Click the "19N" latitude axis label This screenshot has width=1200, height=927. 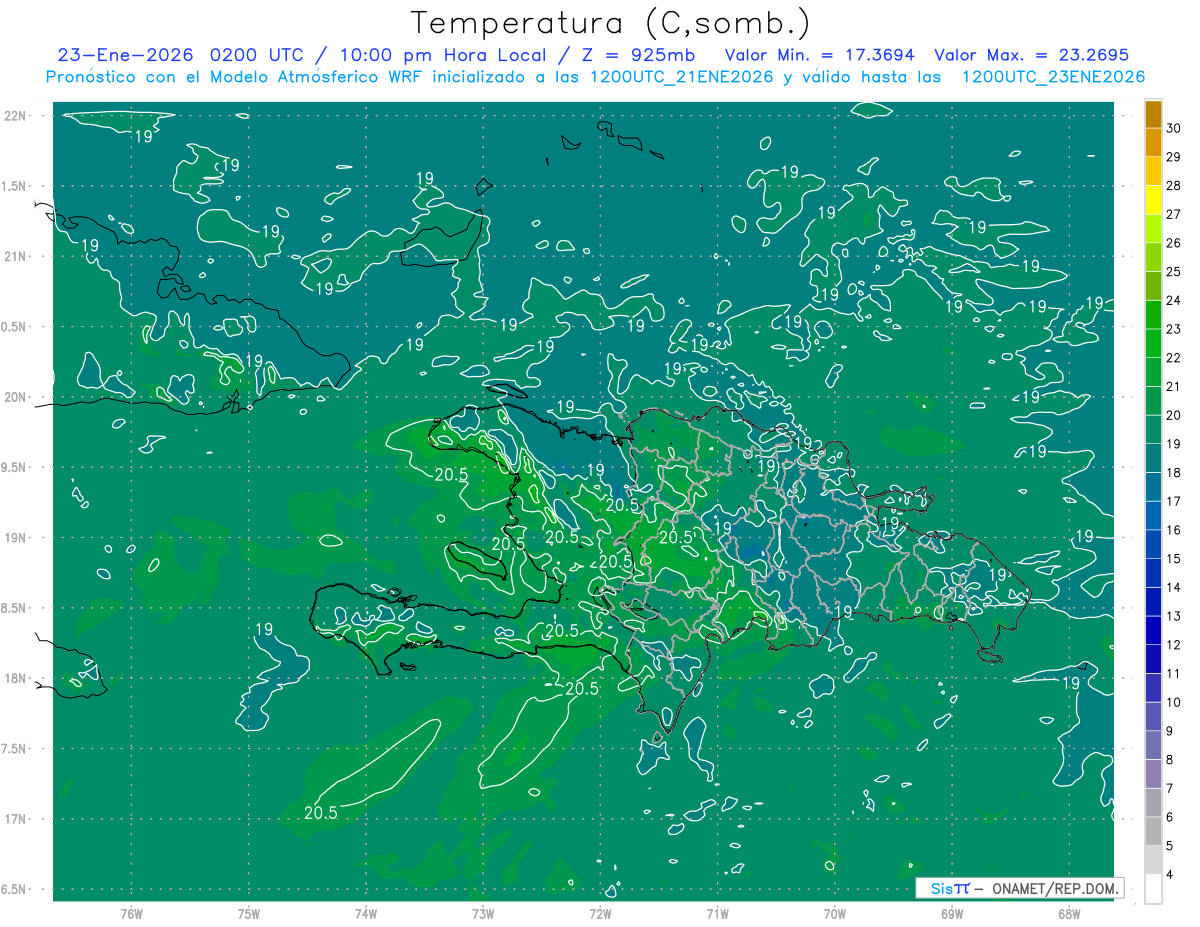pos(15,538)
